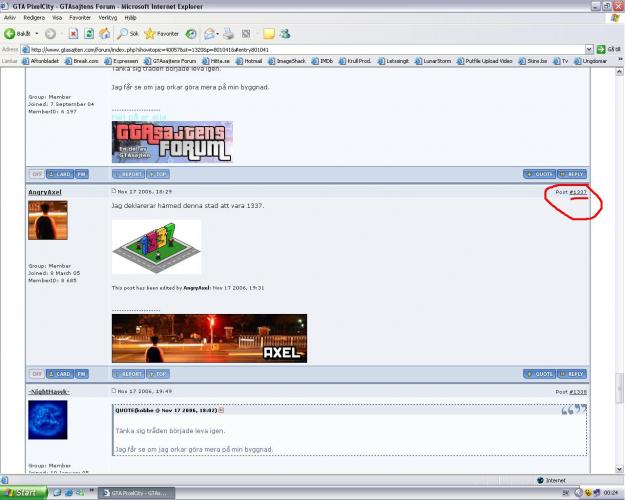625x500 pixels.
Task: Click the AngryAxel username link
Action: (x=45, y=192)
